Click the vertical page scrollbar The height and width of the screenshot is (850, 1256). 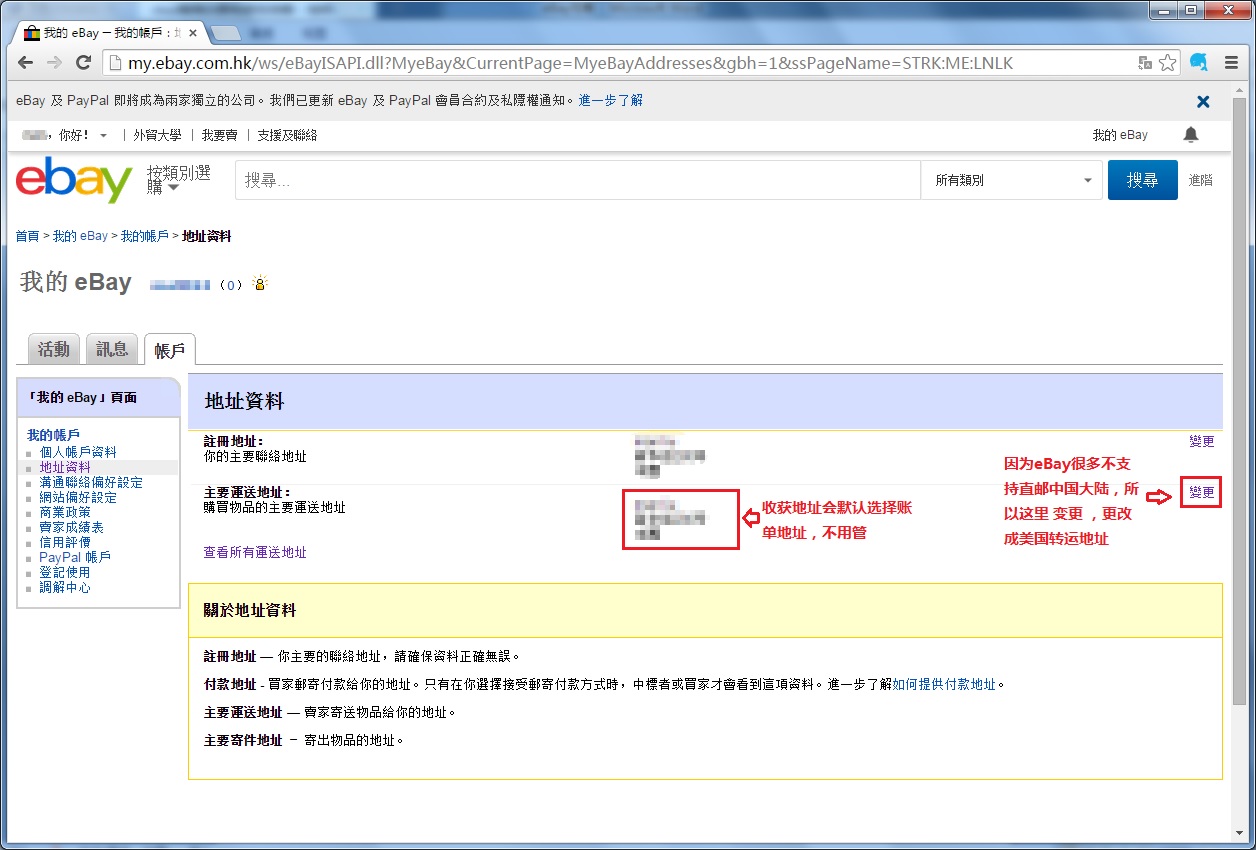click(1240, 400)
